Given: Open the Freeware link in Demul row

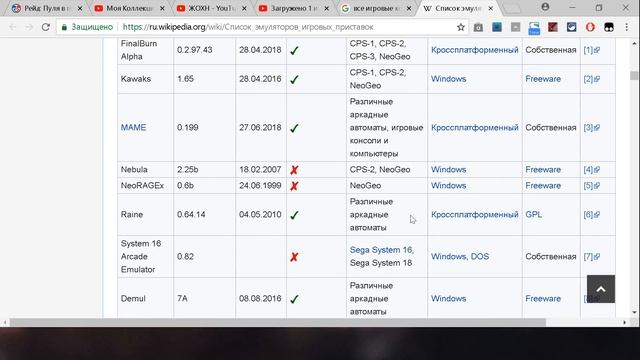Looking at the screenshot, I should (543, 298).
